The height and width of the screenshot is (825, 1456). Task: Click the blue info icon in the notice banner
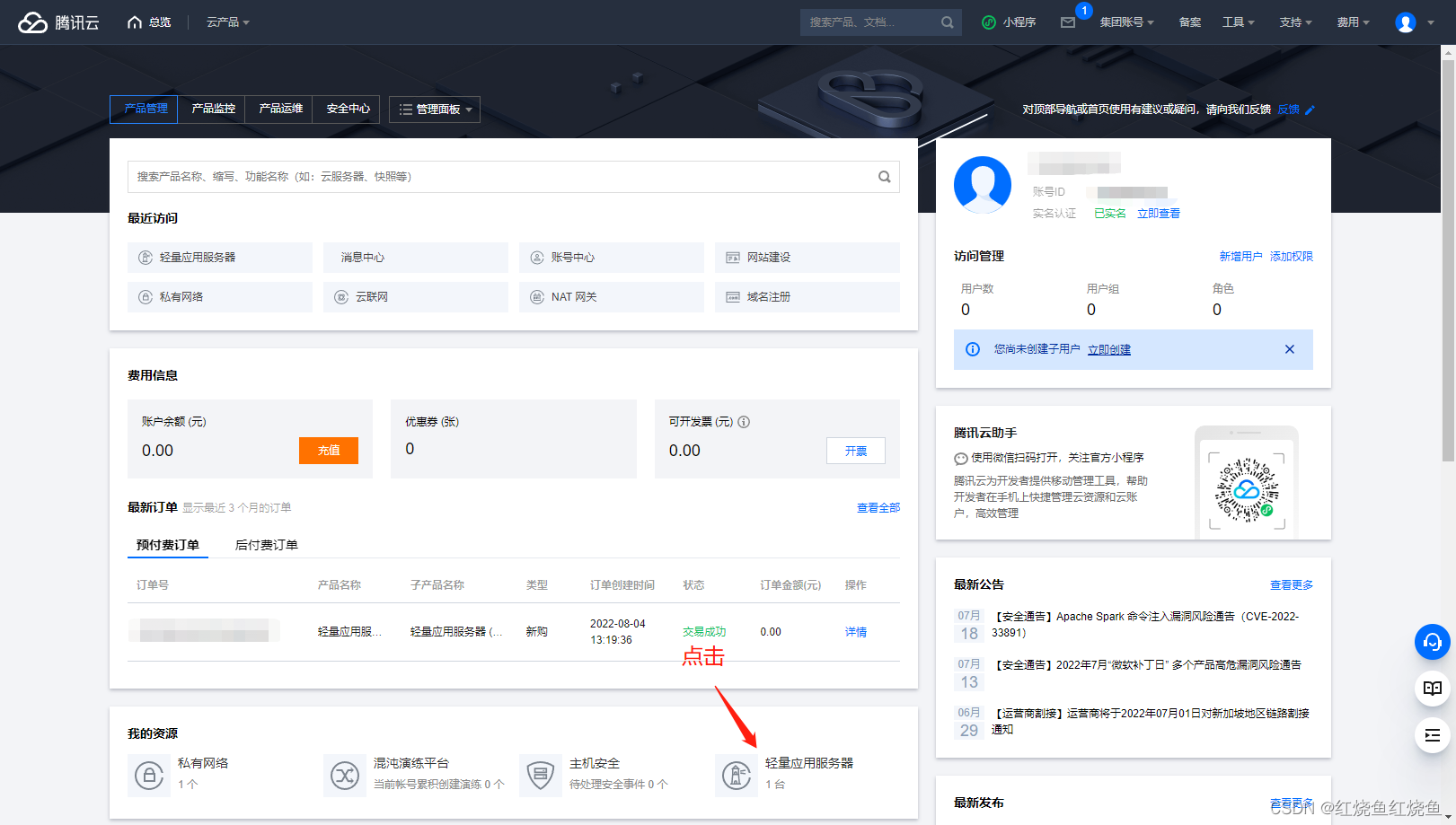pyautogui.click(x=973, y=349)
